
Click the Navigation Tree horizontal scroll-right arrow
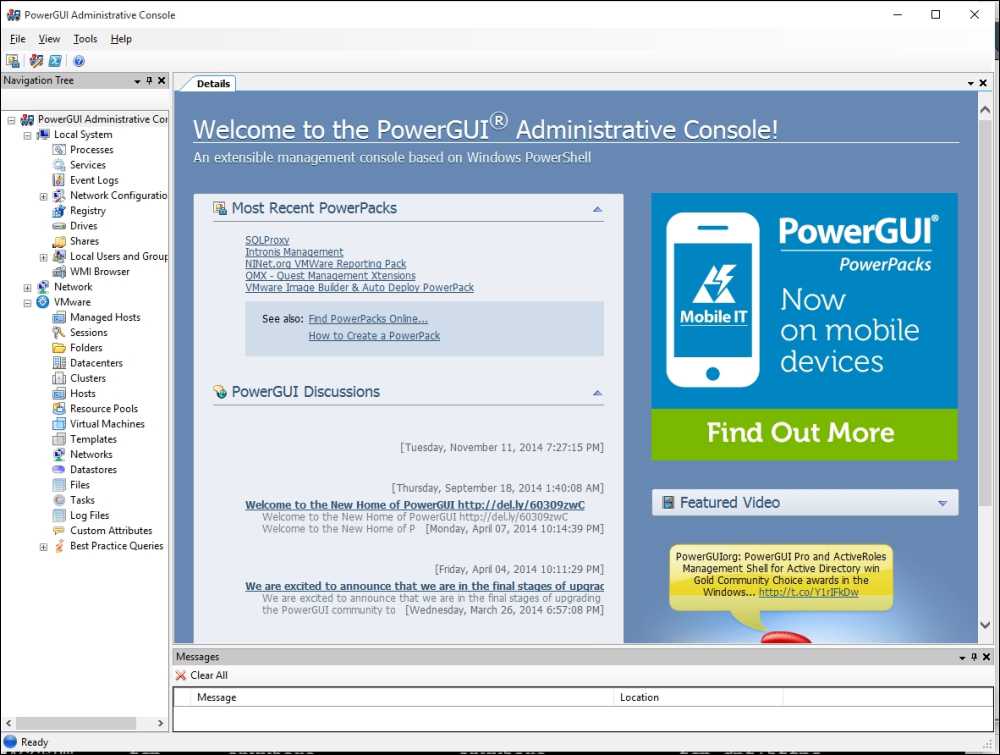[x=160, y=723]
